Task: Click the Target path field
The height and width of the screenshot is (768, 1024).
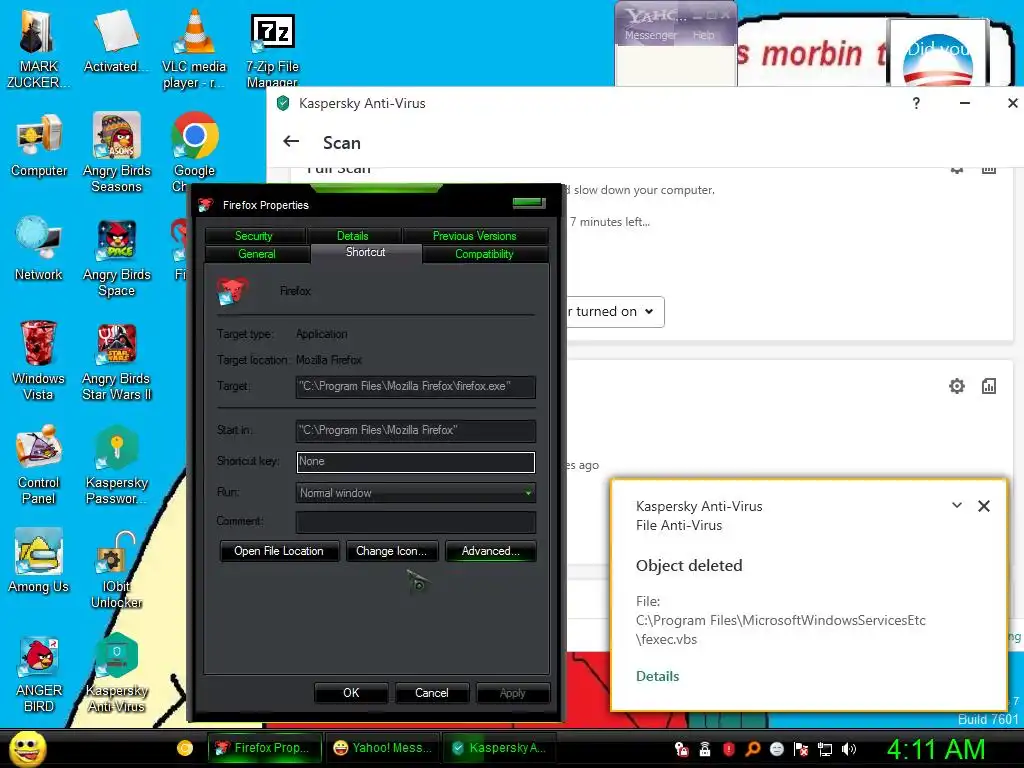Action: point(416,387)
